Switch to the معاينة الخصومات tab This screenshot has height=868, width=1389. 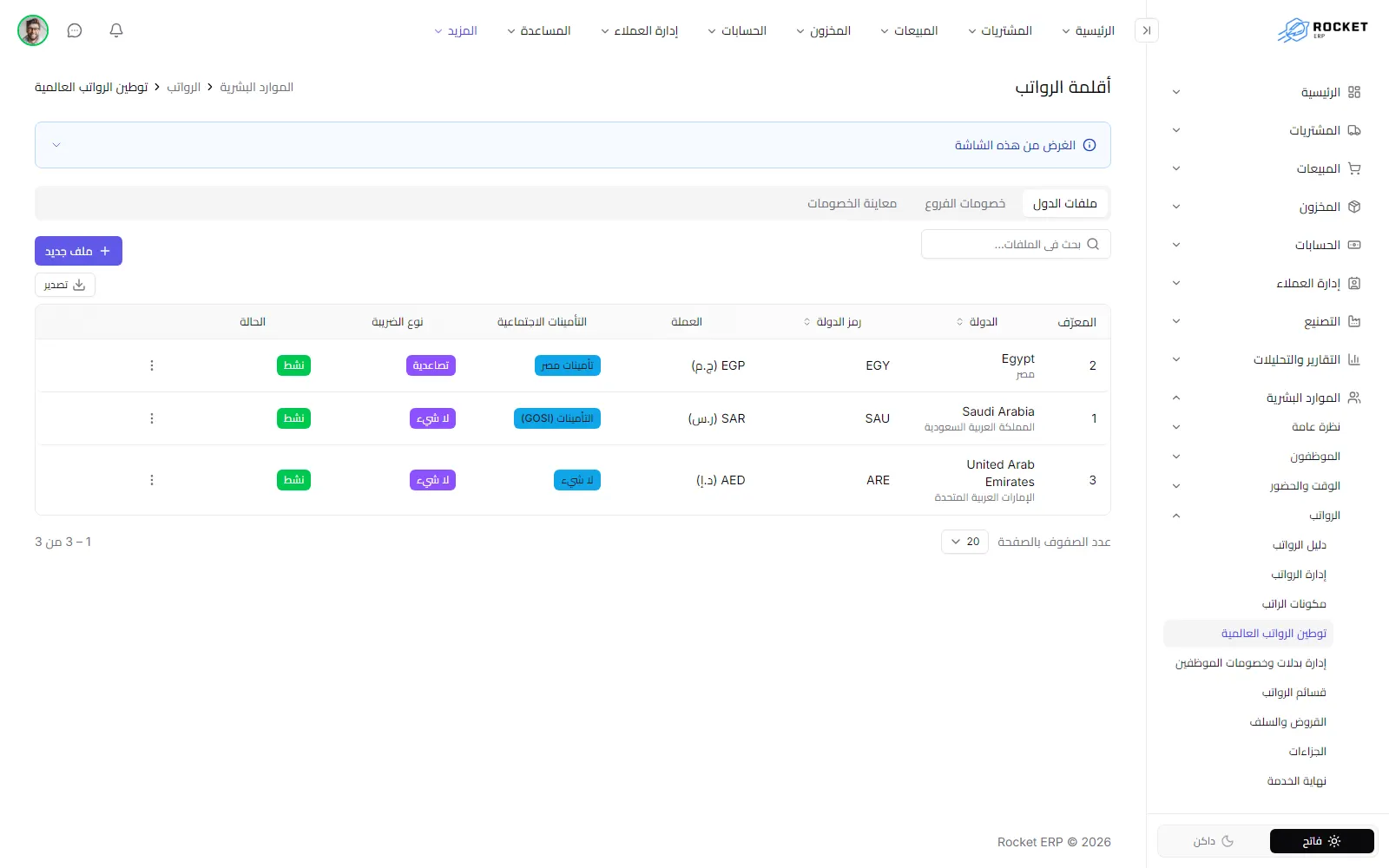click(852, 203)
